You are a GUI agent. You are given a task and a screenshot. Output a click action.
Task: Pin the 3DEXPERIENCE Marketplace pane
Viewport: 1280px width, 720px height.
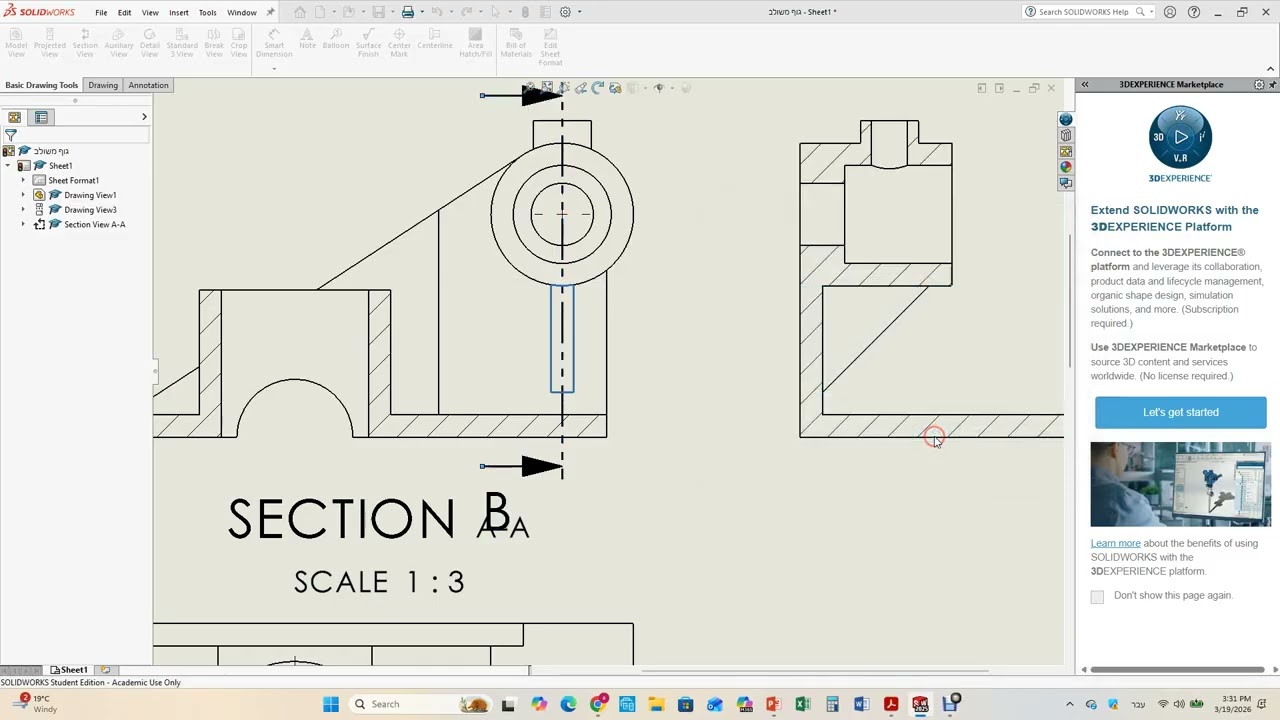[1273, 85]
